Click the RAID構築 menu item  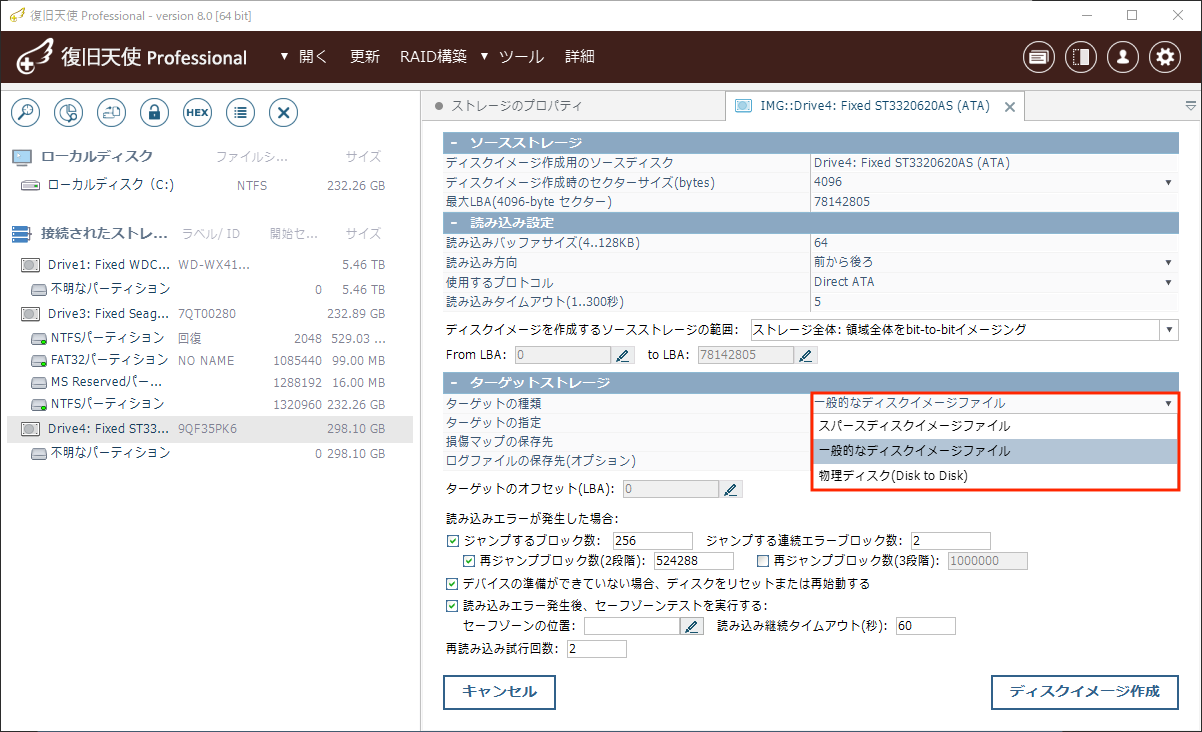(x=433, y=57)
